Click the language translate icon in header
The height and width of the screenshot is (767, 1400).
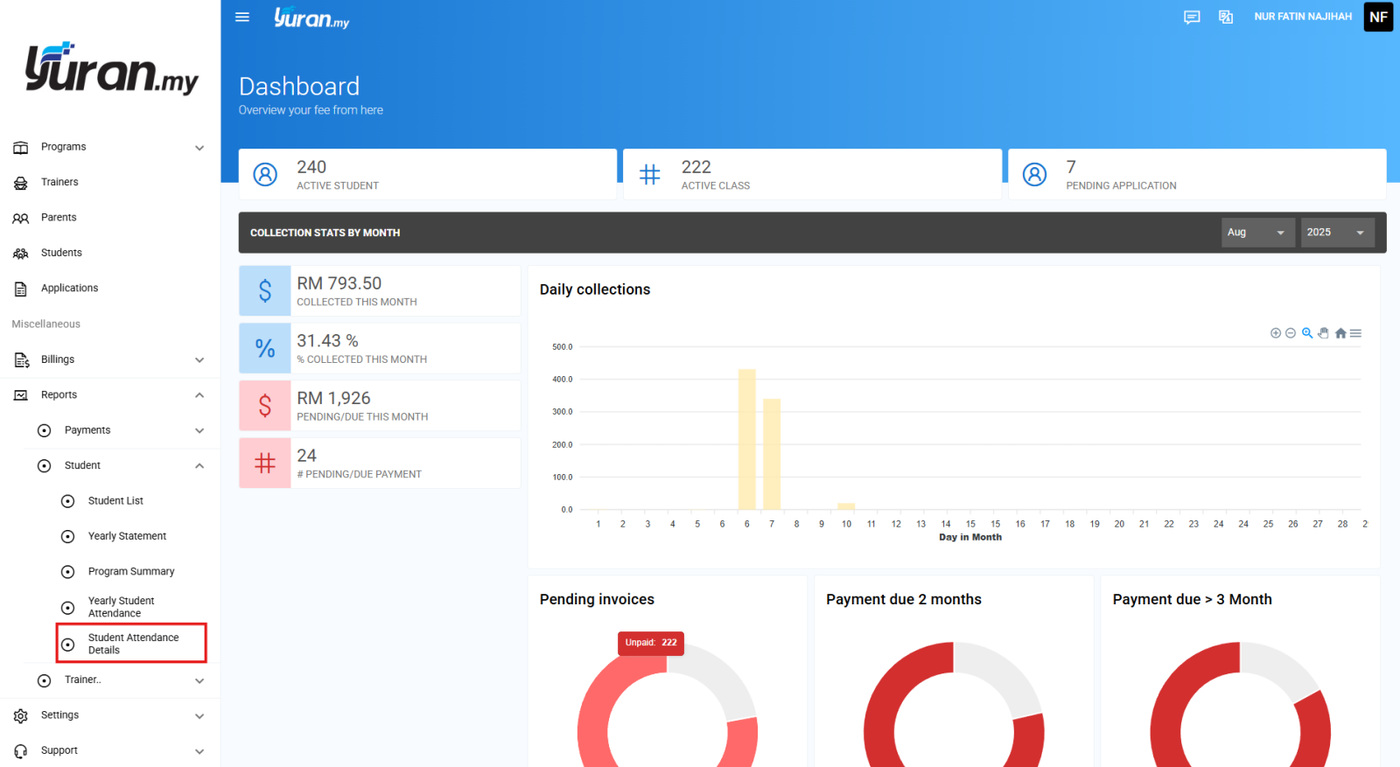pyautogui.click(x=1225, y=17)
